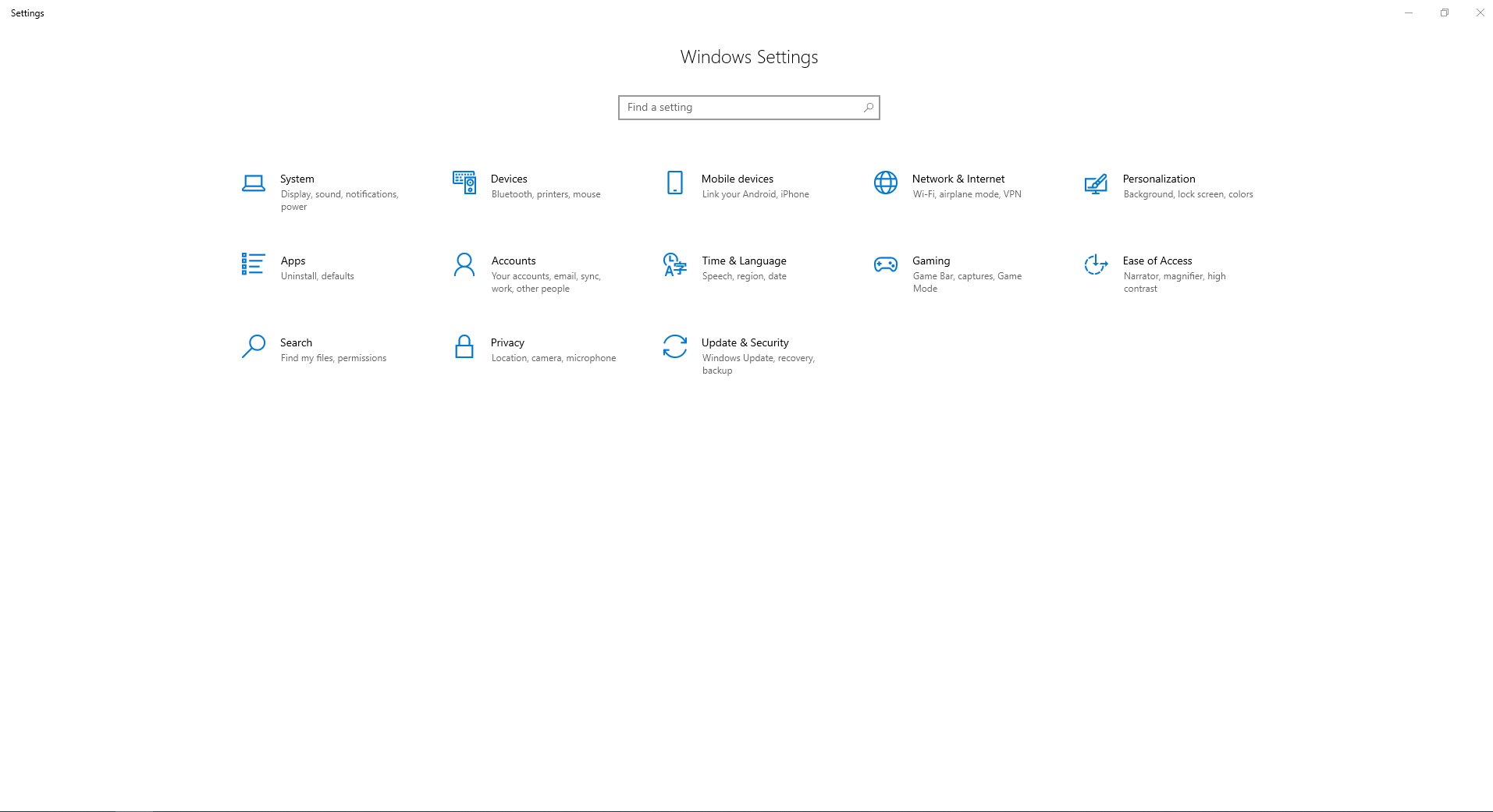Minimize the Settings window
The height and width of the screenshot is (812, 1493).
pos(1409,12)
